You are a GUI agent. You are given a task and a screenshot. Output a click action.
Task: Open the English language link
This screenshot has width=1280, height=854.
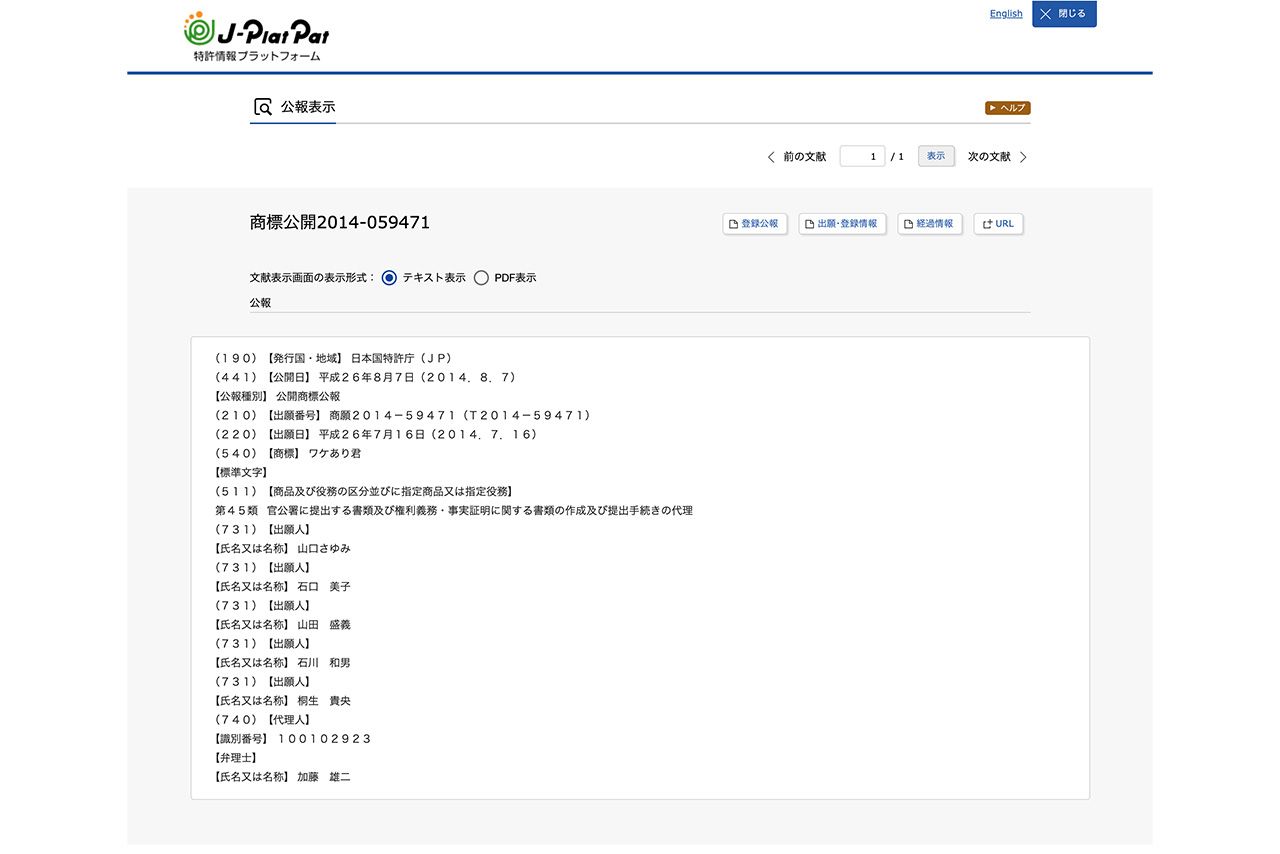point(1005,13)
